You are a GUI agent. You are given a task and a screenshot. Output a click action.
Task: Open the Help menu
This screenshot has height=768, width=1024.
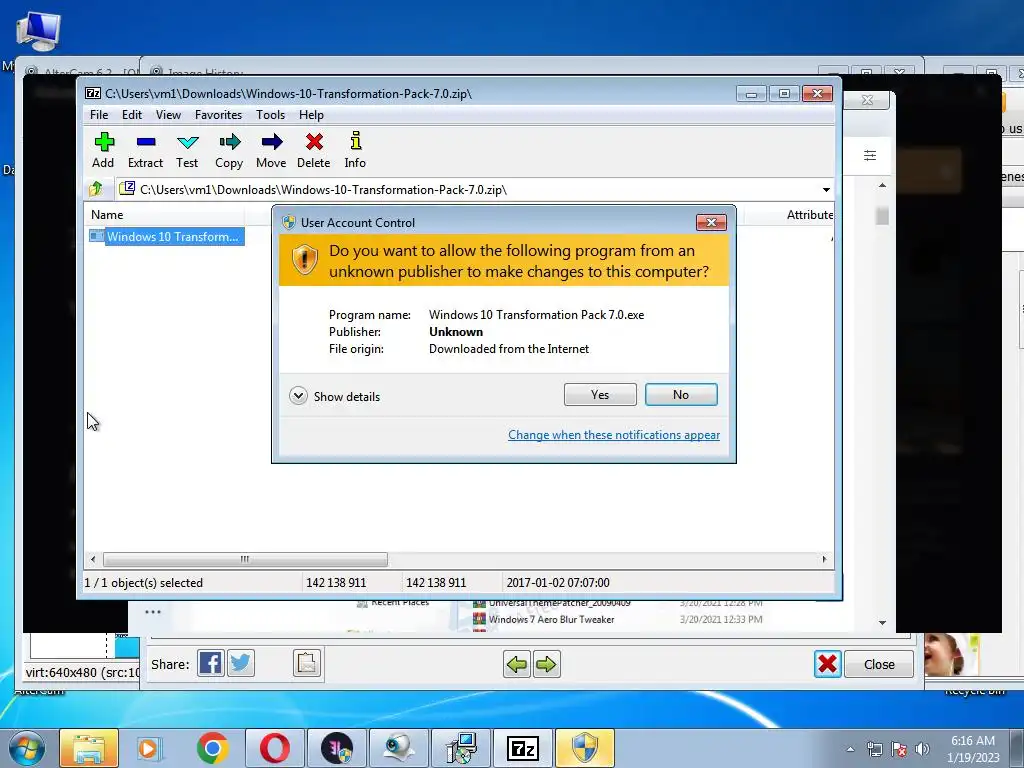(312, 115)
